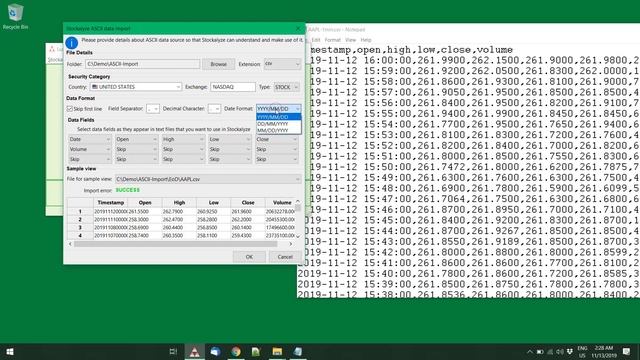
Task: Select YYYY/MM/DD option in date list
Action: click(279, 117)
